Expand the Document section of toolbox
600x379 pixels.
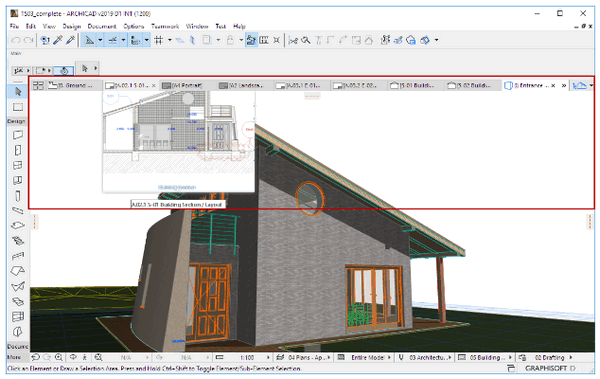[x=17, y=346]
